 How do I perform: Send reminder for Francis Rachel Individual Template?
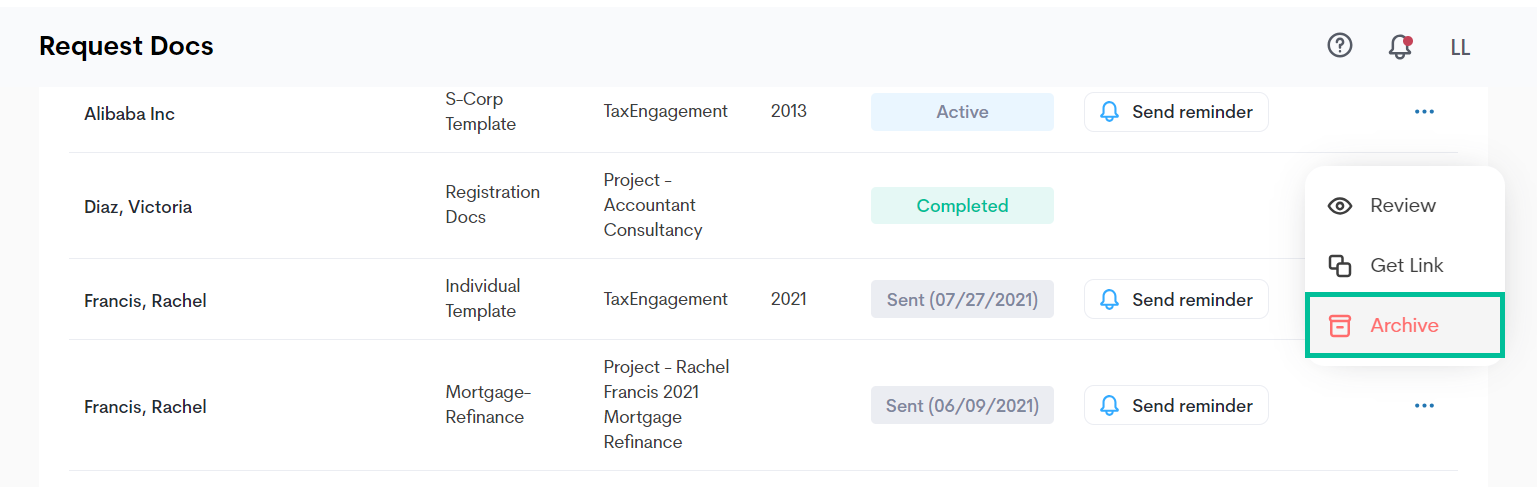coord(1176,299)
